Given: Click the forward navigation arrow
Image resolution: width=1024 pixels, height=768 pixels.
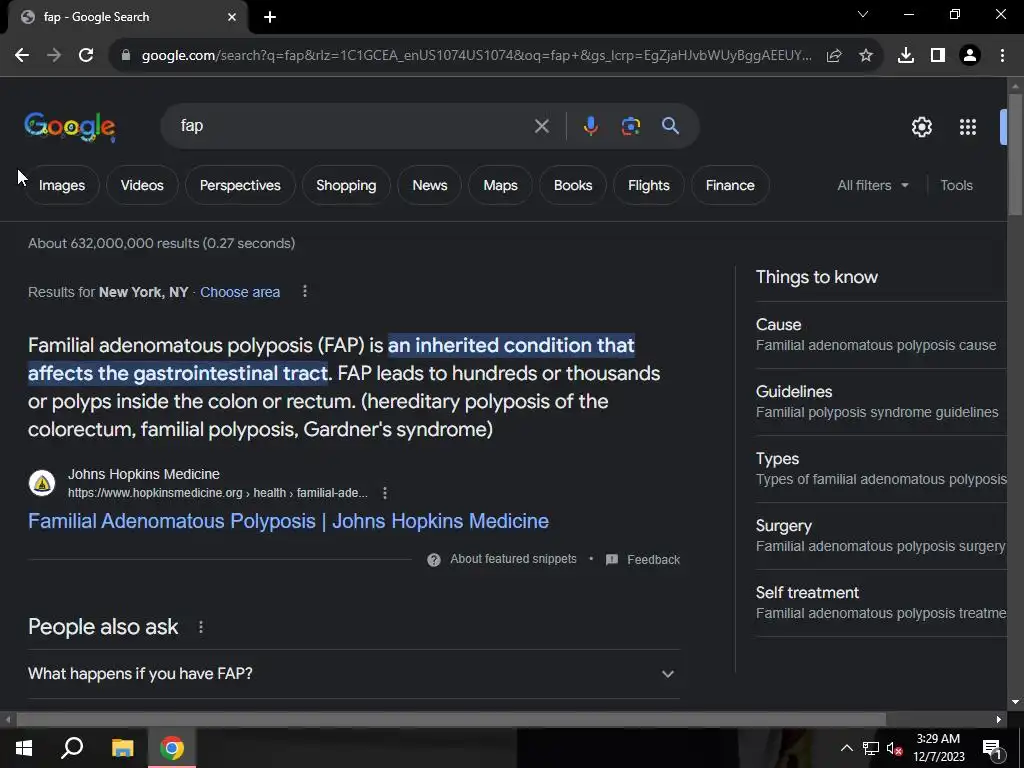Looking at the screenshot, I should point(54,56).
